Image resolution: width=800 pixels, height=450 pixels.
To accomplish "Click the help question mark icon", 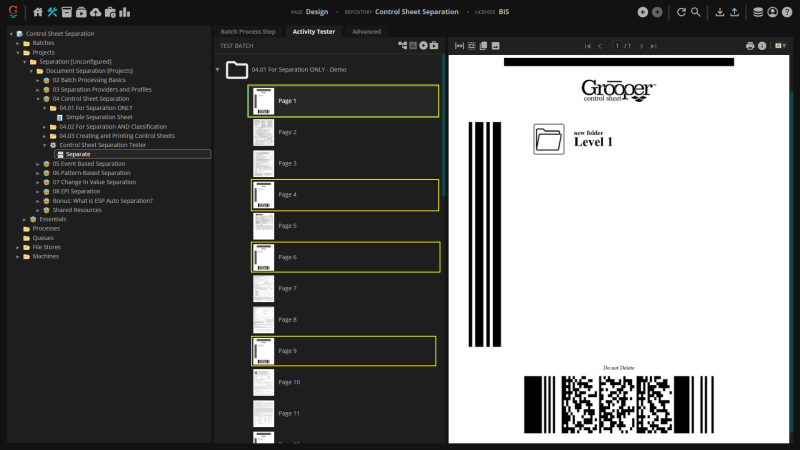I will (787, 12).
